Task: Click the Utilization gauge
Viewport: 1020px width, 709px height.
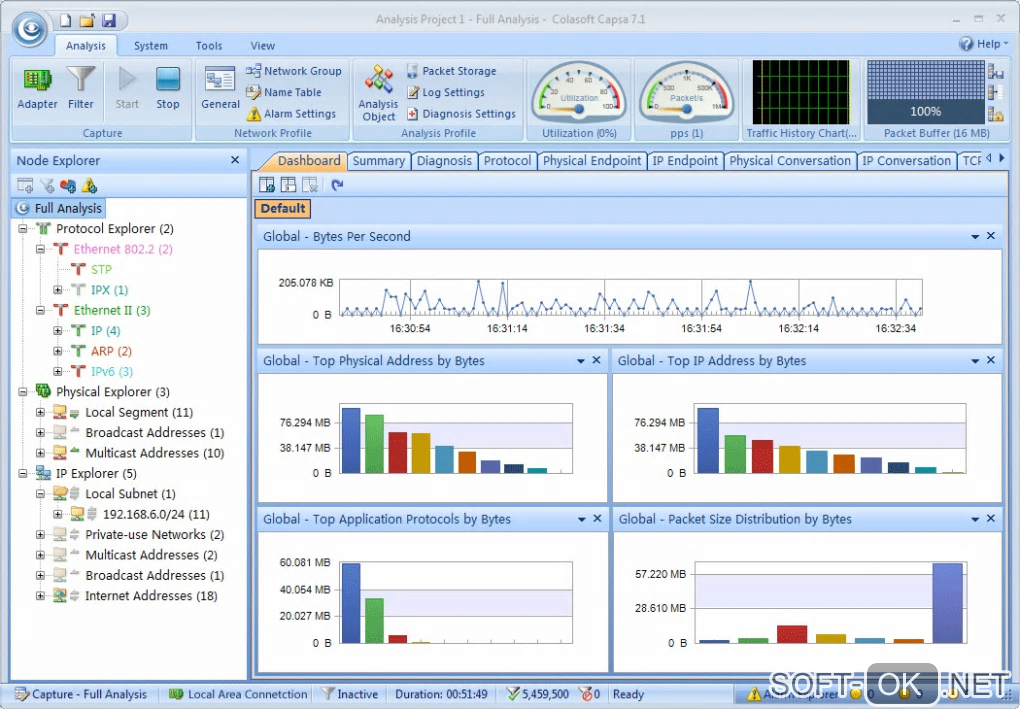Action: [x=579, y=91]
